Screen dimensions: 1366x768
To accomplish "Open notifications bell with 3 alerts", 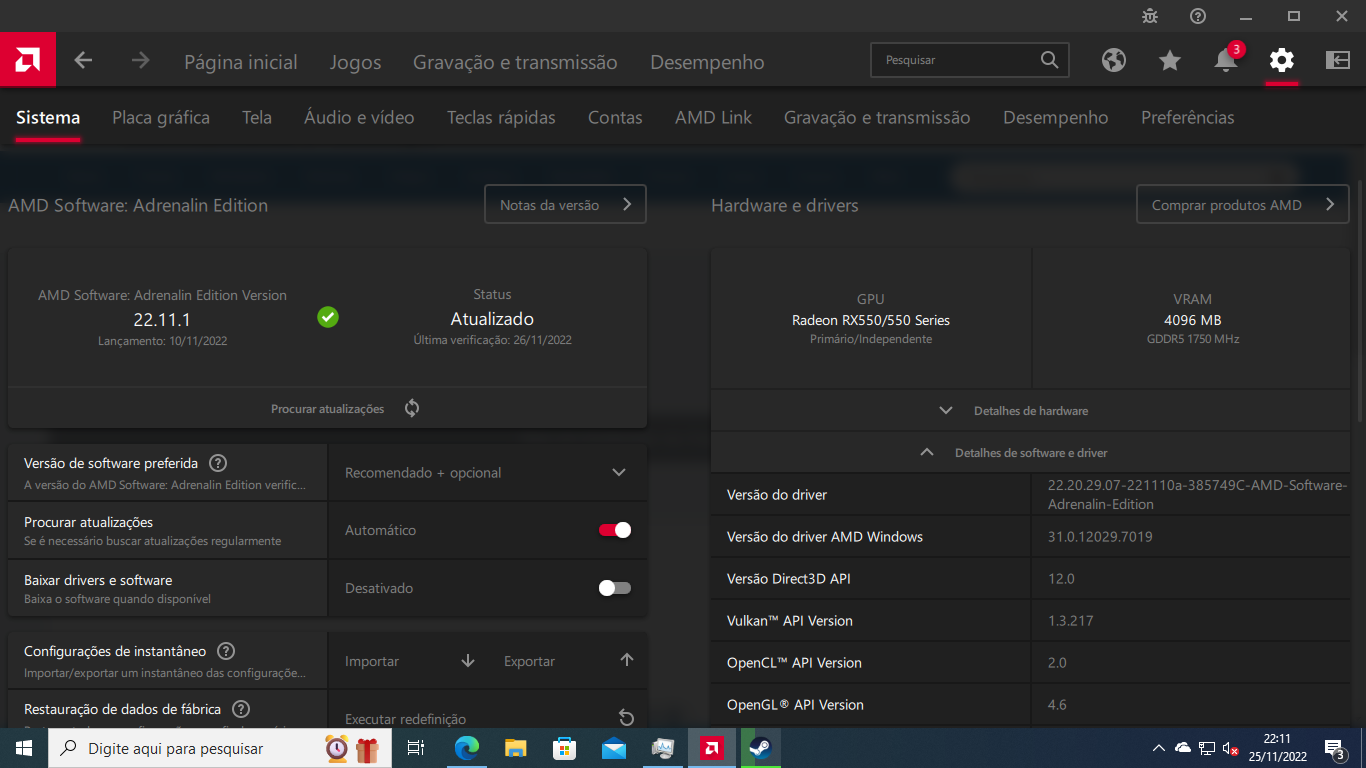I will click(1227, 58).
